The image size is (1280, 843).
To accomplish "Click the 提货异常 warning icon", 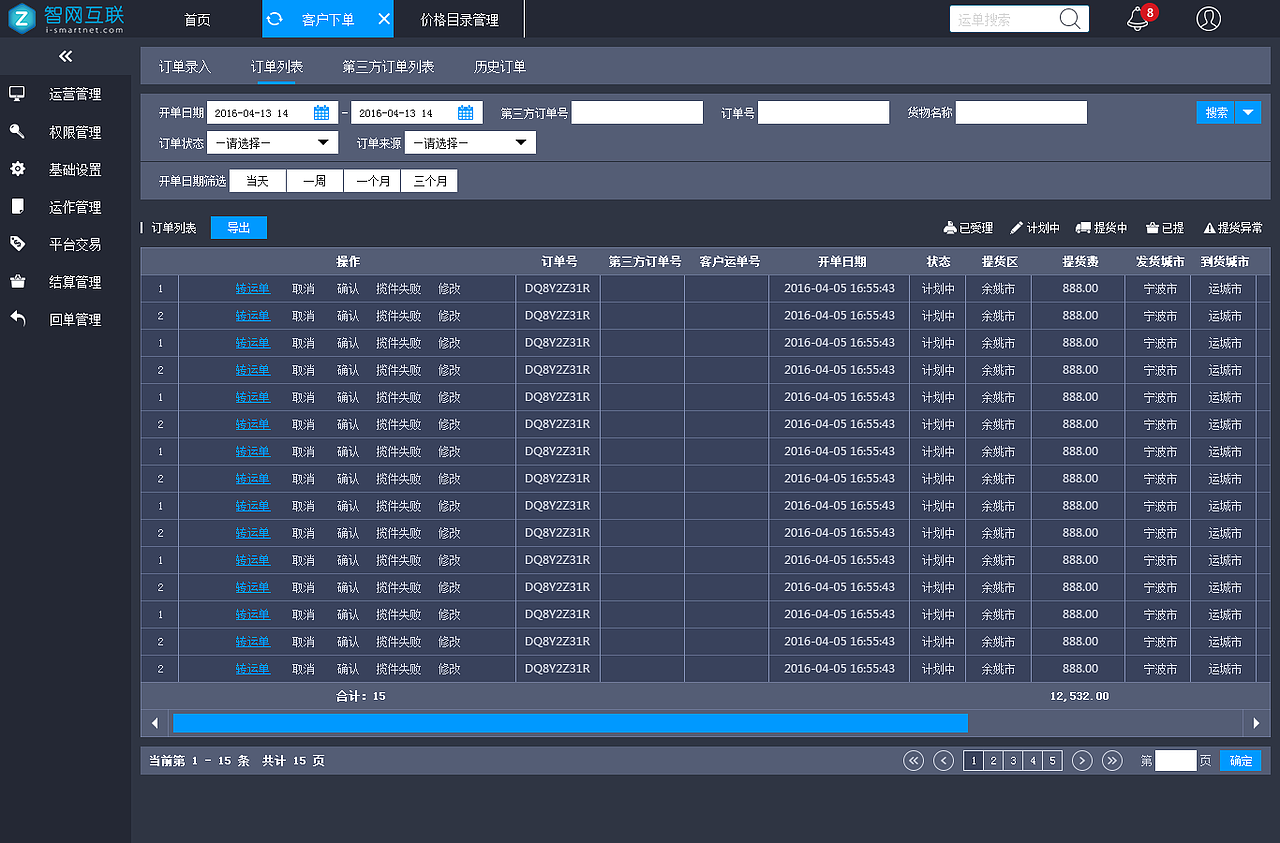I will (x=1209, y=228).
